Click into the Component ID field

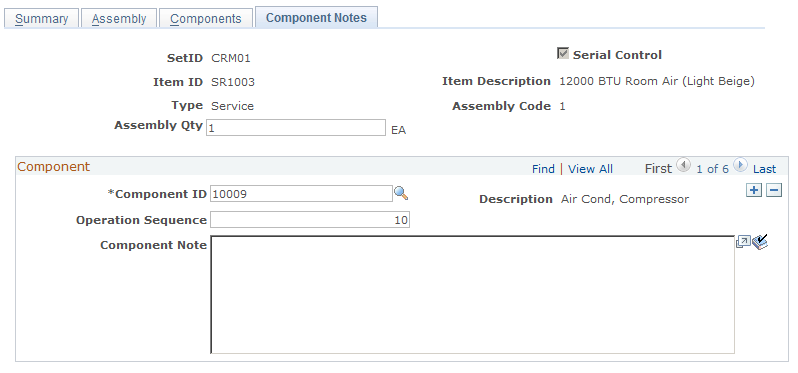(x=301, y=194)
